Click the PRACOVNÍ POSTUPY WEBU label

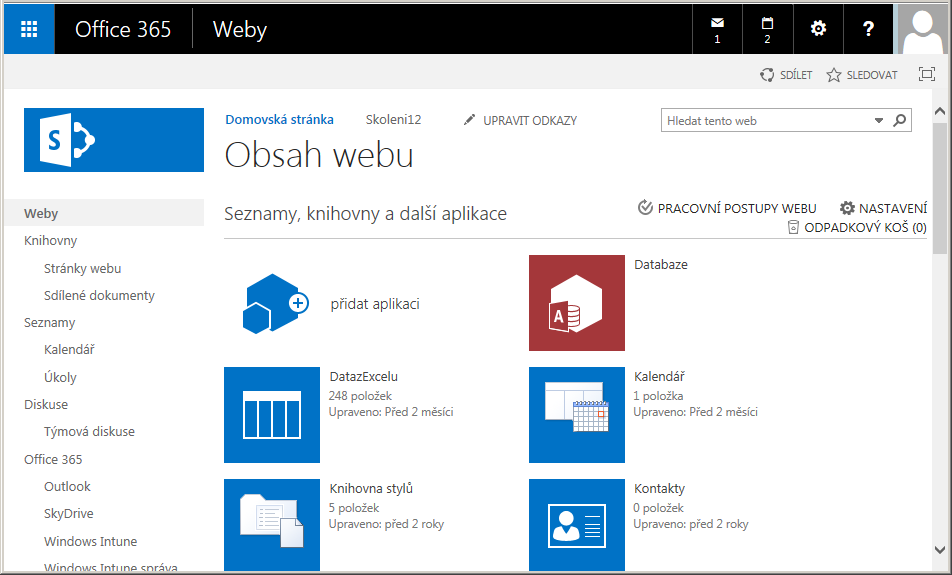(x=737, y=208)
